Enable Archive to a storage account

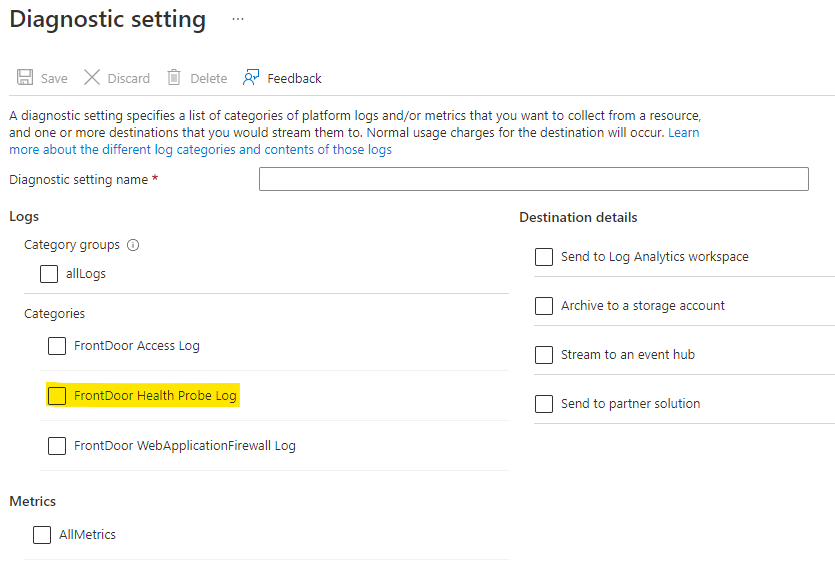pyautogui.click(x=543, y=306)
